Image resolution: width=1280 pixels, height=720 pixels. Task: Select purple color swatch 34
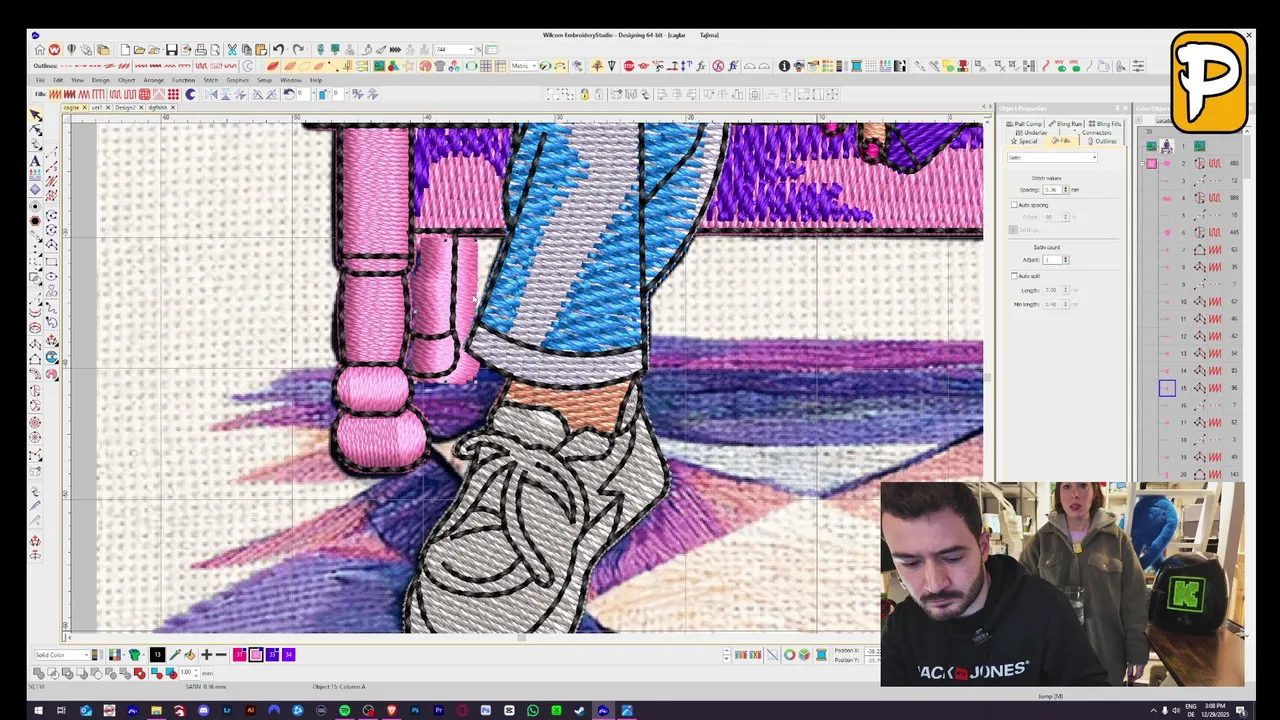[289, 654]
